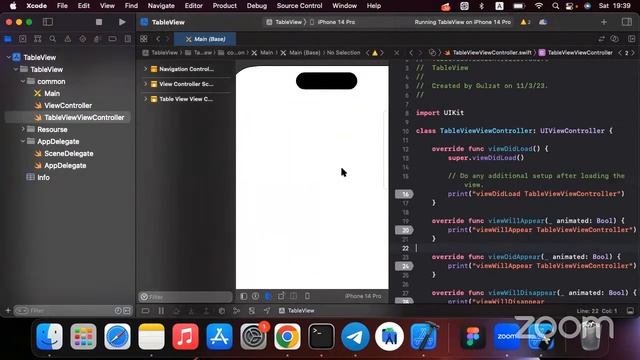Collapse the common folder
640x360 pixels.
[23, 82]
